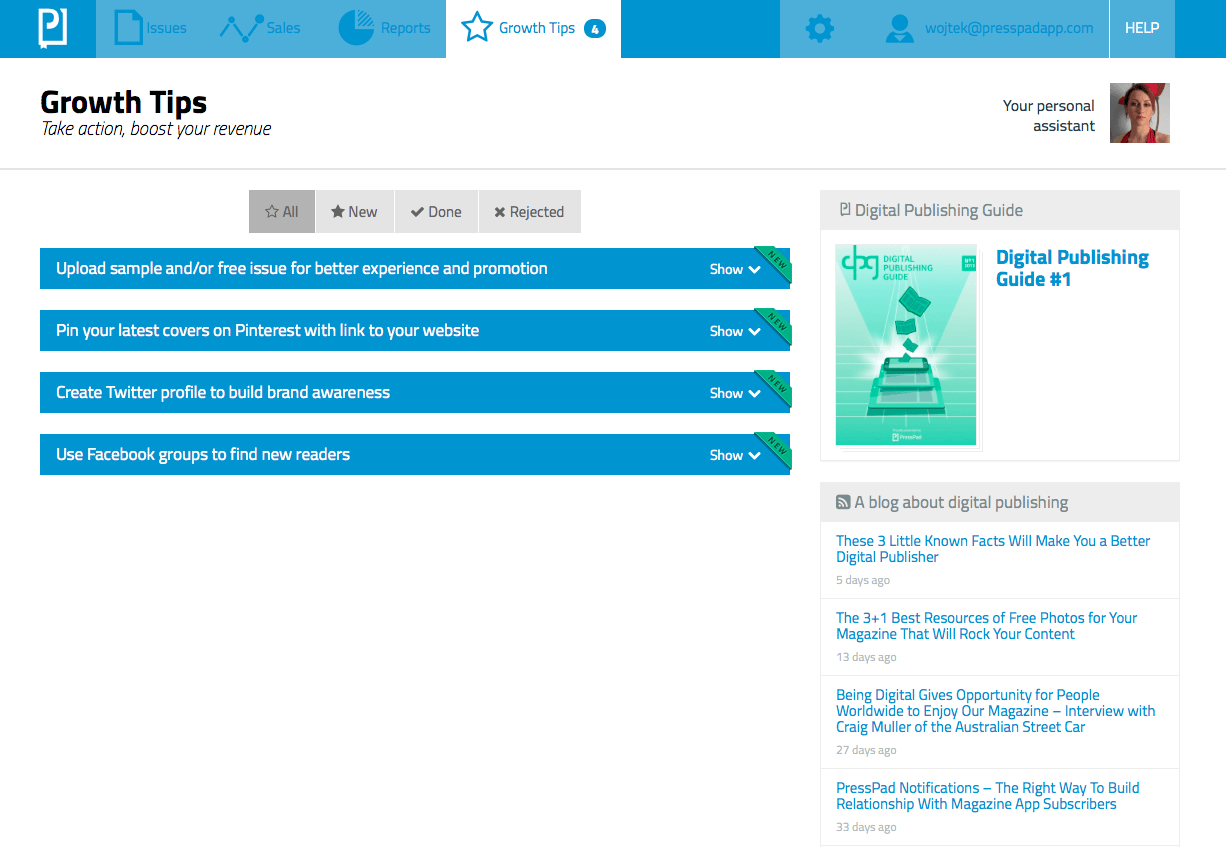Open Digital Publishing Guide #1 link
Image resolution: width=1226 pixels, height=847 pixels.
point(1072,268)
